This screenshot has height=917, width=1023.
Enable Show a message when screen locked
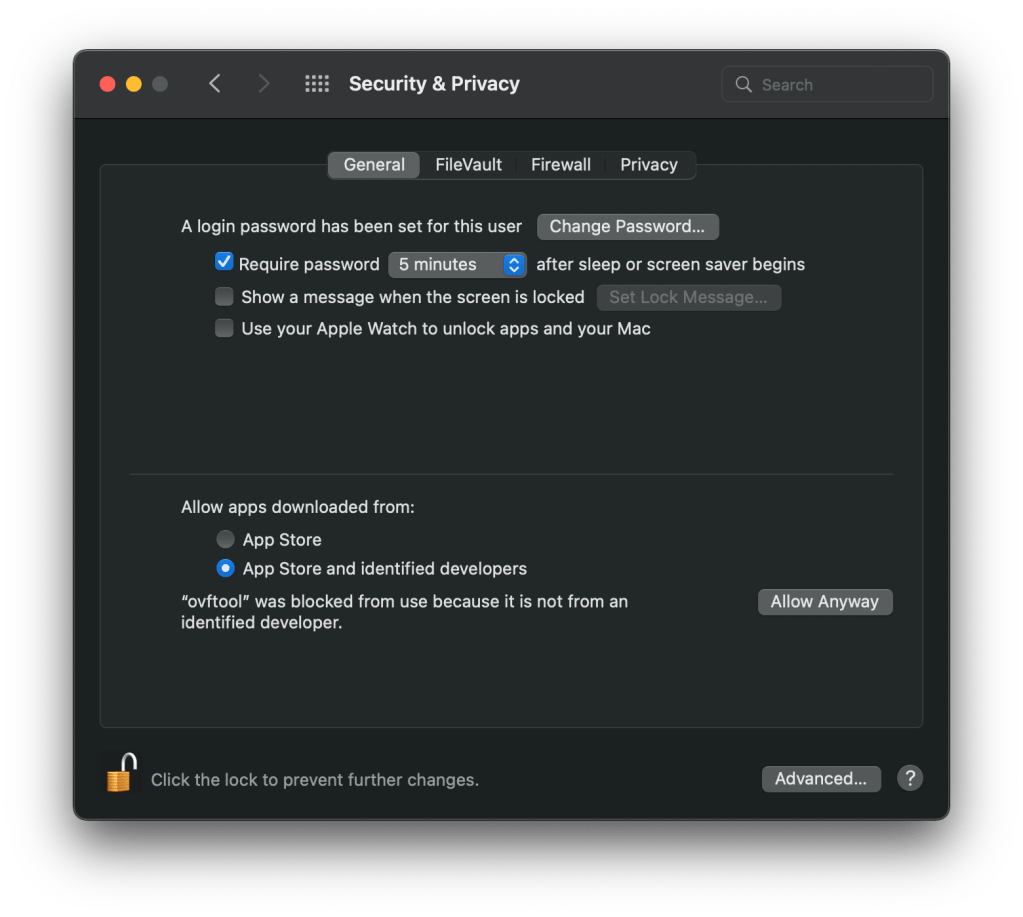[224, 297]
